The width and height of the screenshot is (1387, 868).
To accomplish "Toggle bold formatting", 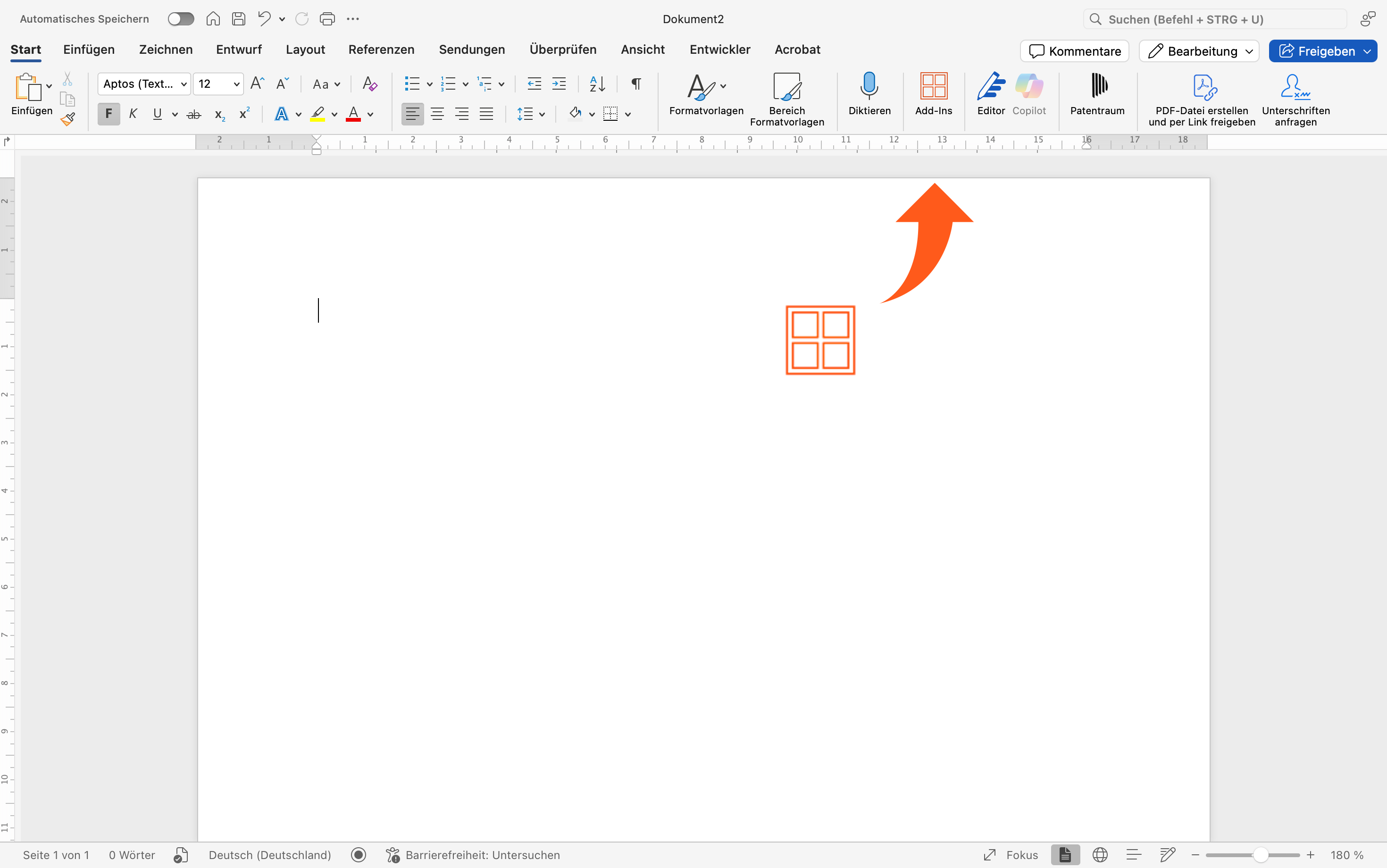I will coord(109,113).
